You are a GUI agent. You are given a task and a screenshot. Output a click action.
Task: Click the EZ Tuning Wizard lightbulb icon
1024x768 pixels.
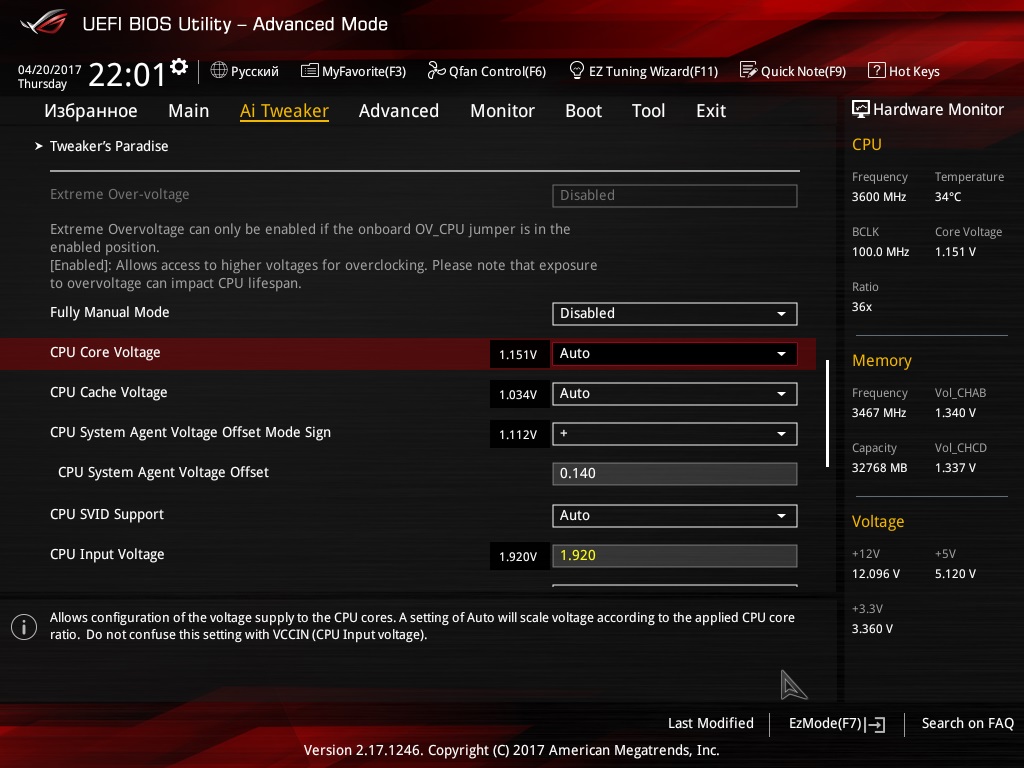pyautogui.click(x=577, y=70)
